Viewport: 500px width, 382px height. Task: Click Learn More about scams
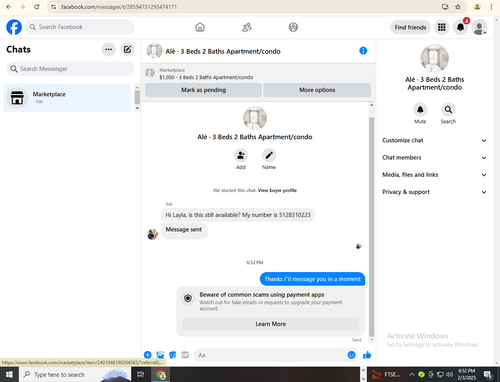tap(271, 324)
